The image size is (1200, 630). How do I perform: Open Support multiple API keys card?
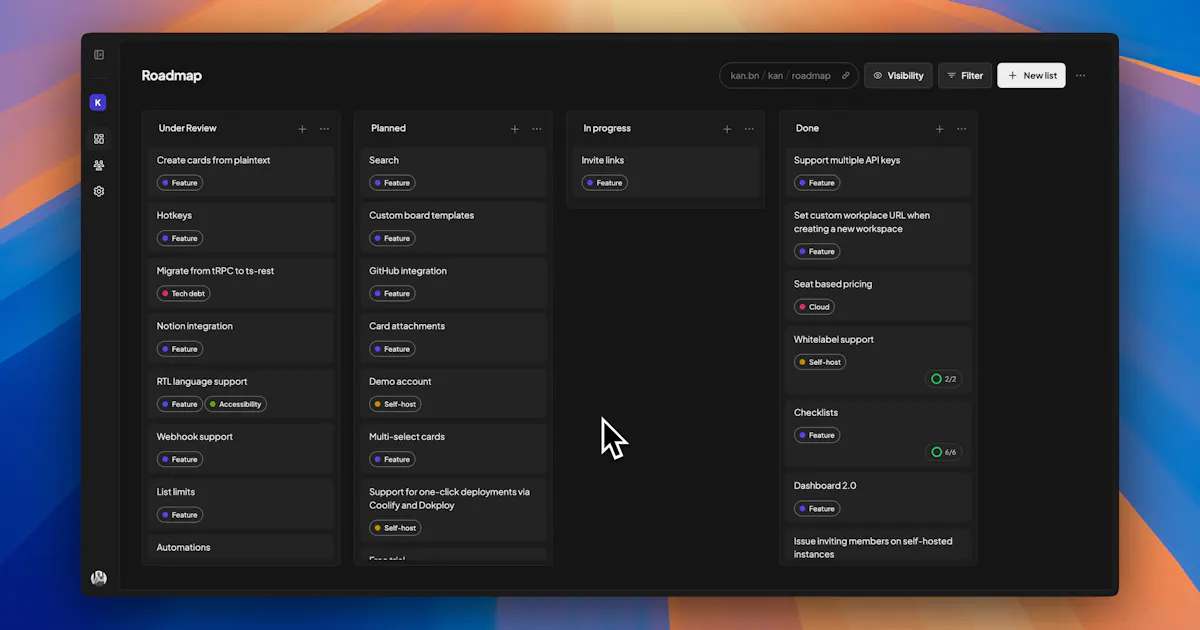point(878,172)
